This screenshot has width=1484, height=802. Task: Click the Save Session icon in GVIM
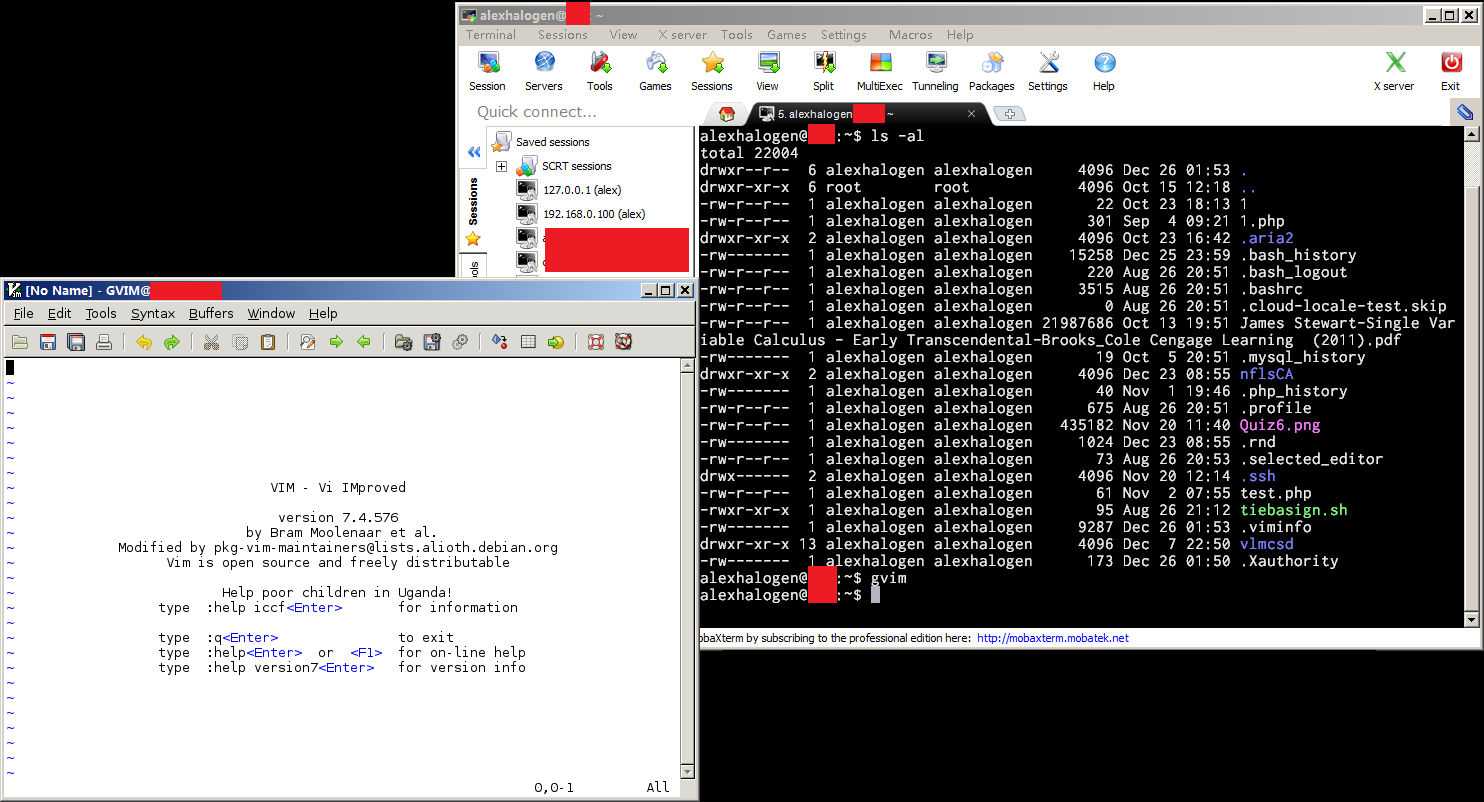432,342
